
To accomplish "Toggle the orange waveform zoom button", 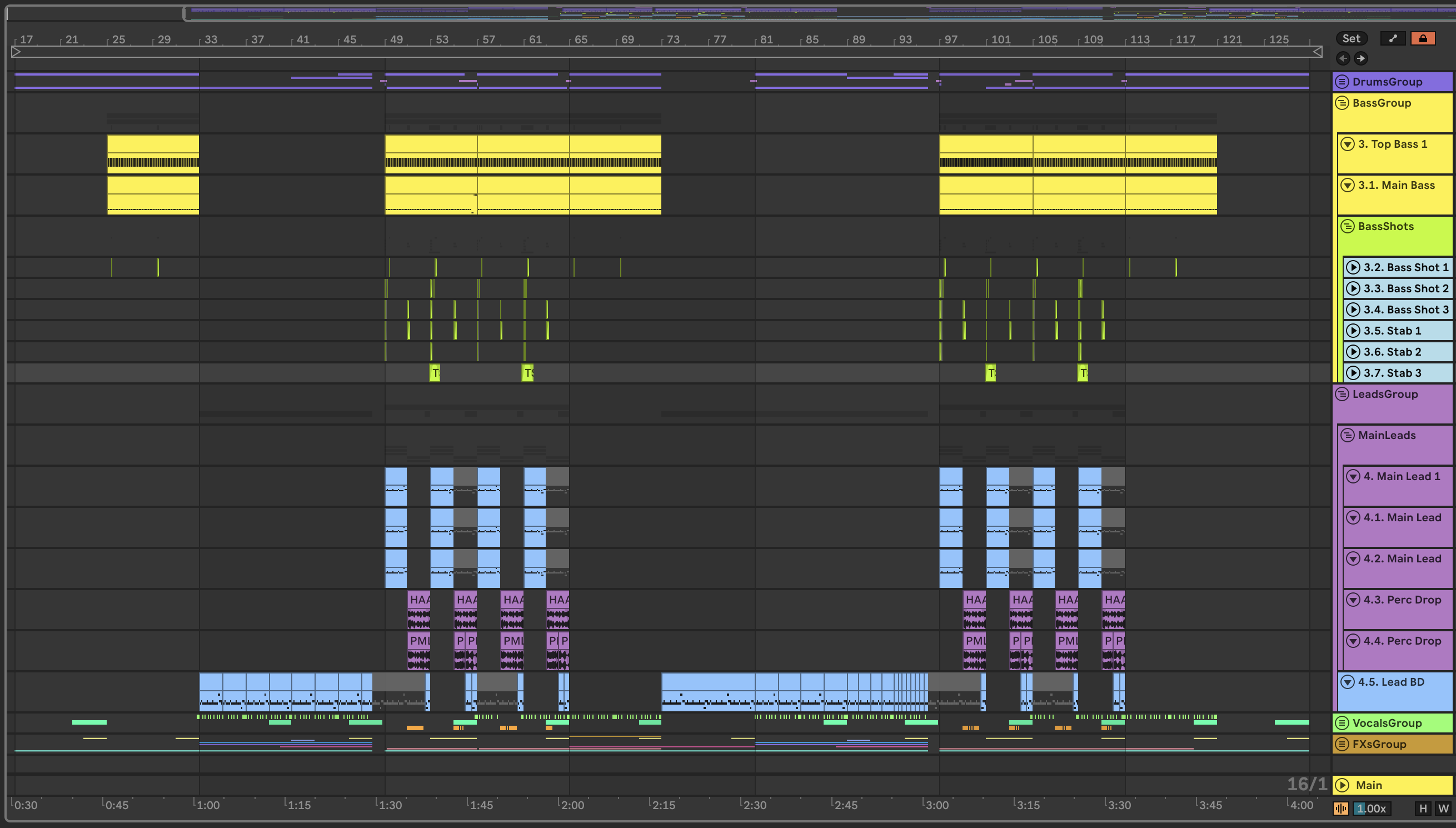I will (1340, 808).
